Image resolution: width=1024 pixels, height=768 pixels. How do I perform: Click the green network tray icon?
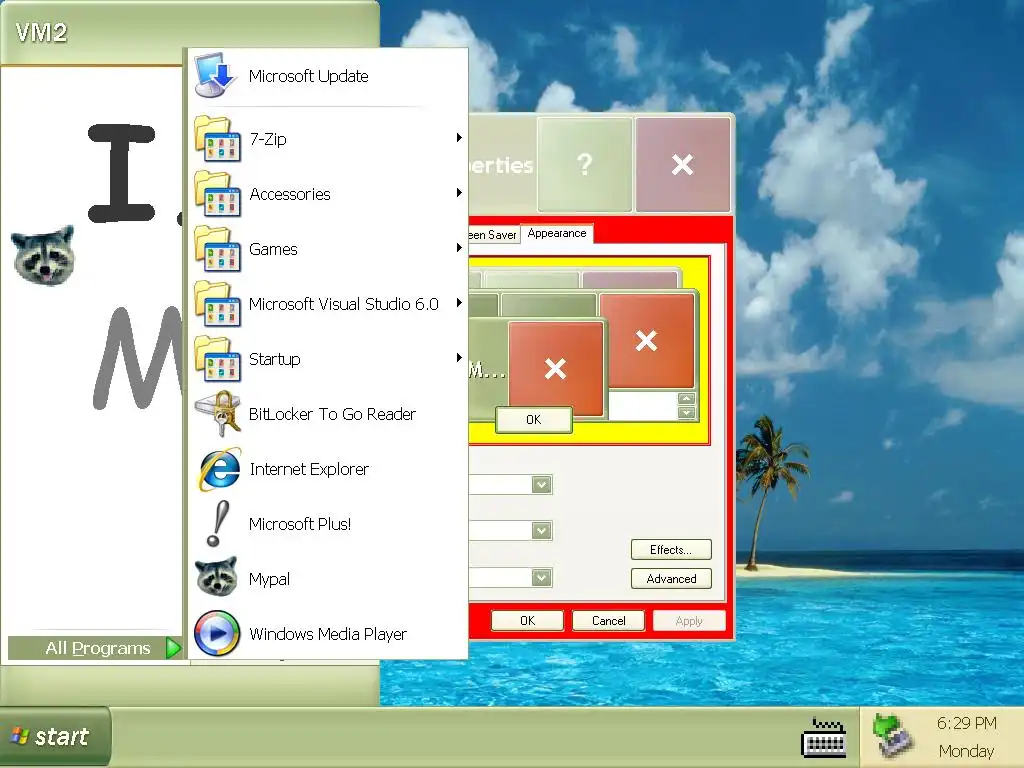click(x=893, y=736)
